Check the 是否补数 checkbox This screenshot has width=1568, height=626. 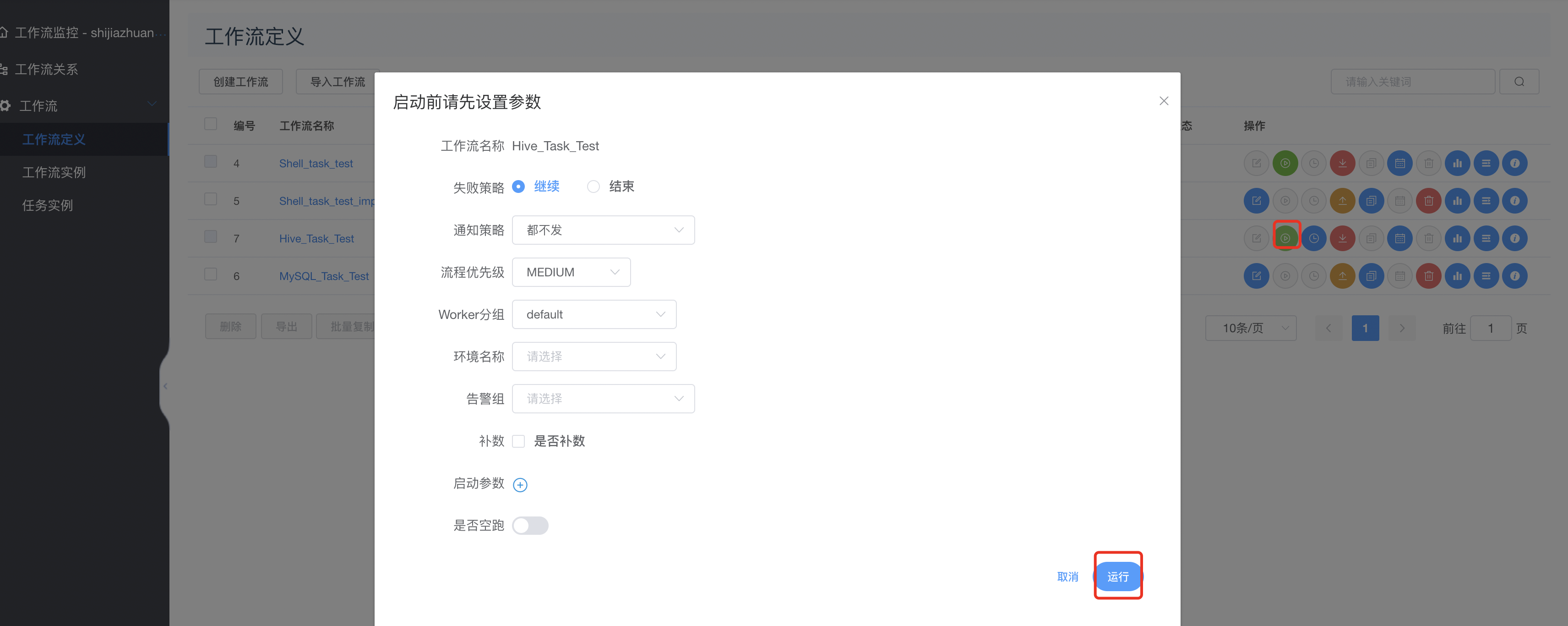click(x=518, y=441)
